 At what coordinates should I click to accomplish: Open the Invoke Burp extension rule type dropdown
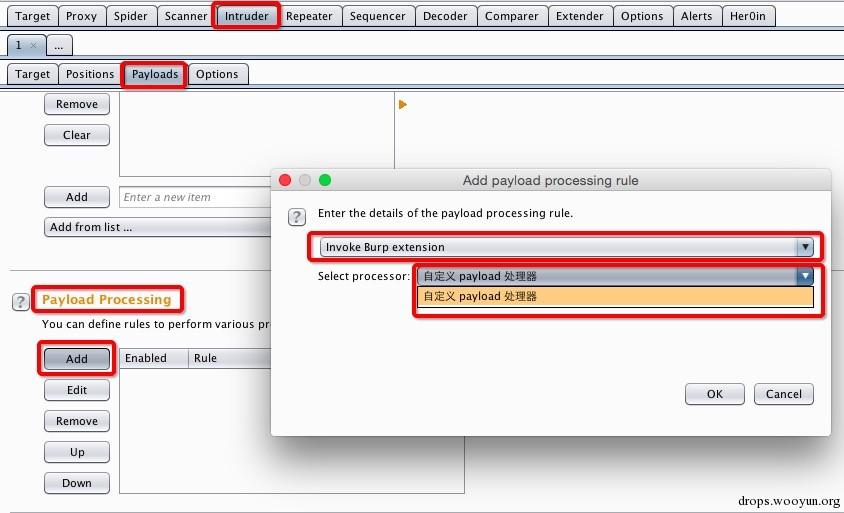click(x=566, y=247)
